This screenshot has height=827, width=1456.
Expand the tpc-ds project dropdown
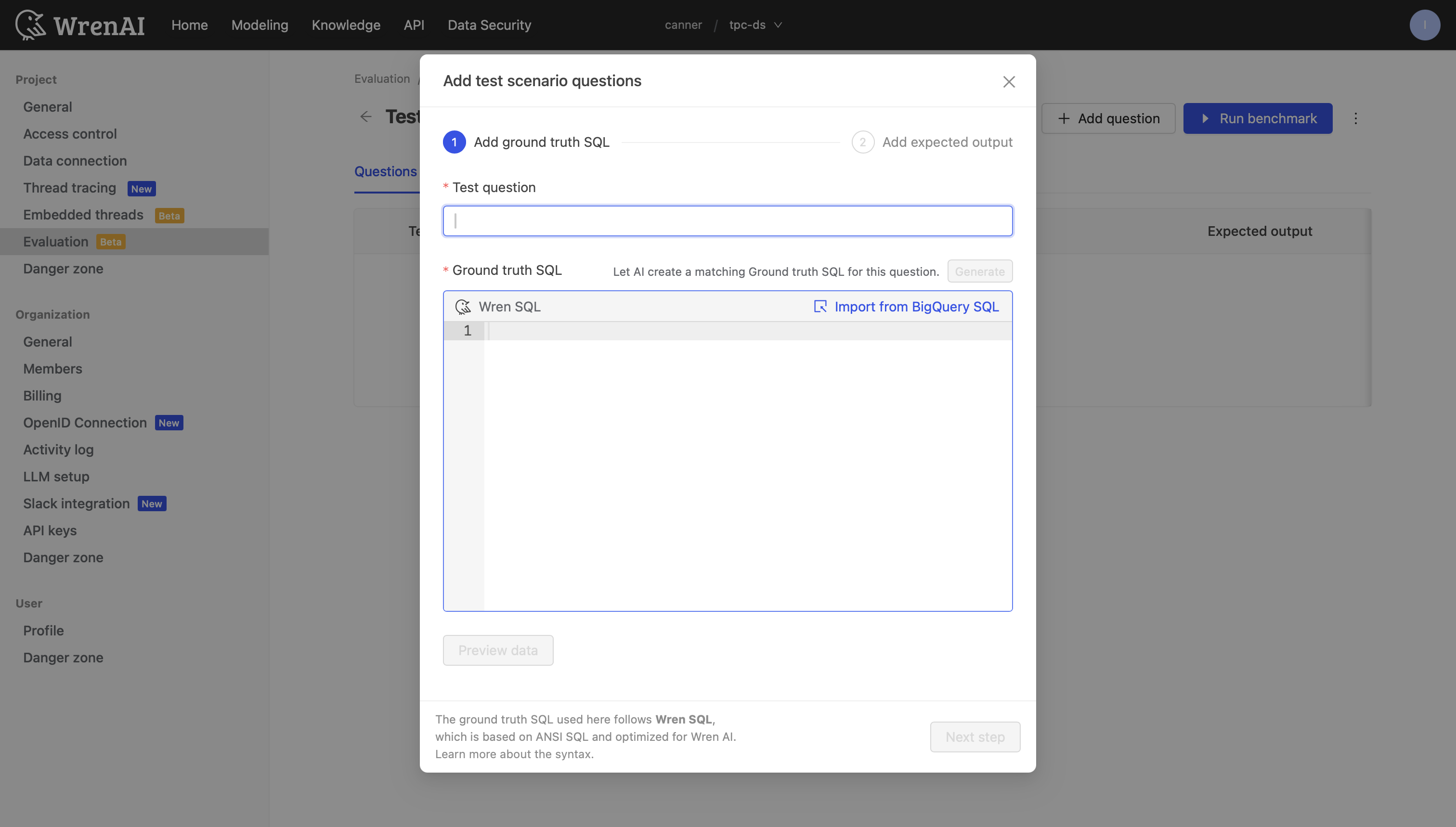tap(755, 25)
